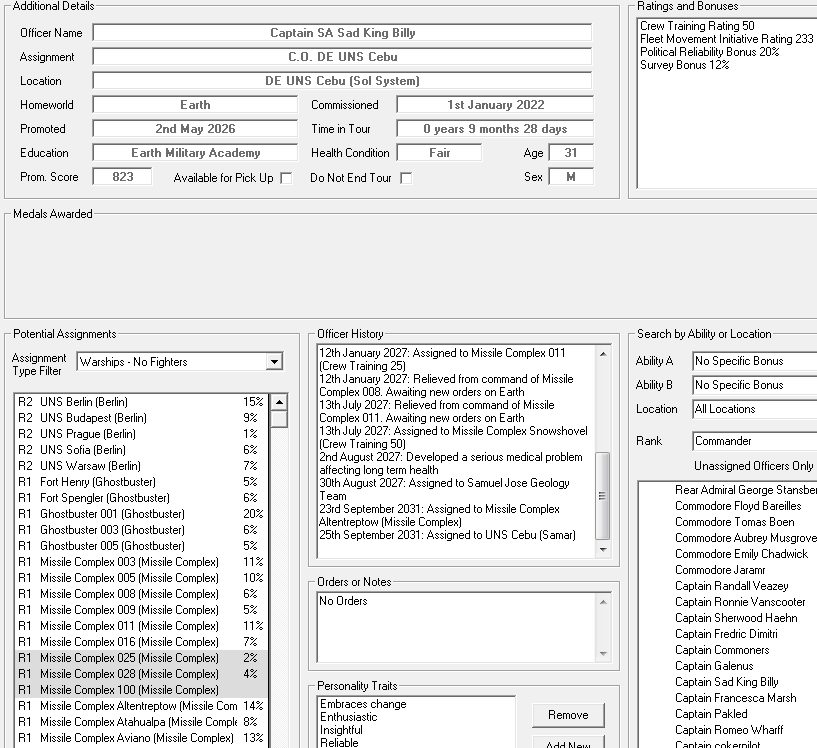Click up arrow of Orders or Notes scrollbar
817x748 pixels.
pyautogui.click(x=603, y=602)
